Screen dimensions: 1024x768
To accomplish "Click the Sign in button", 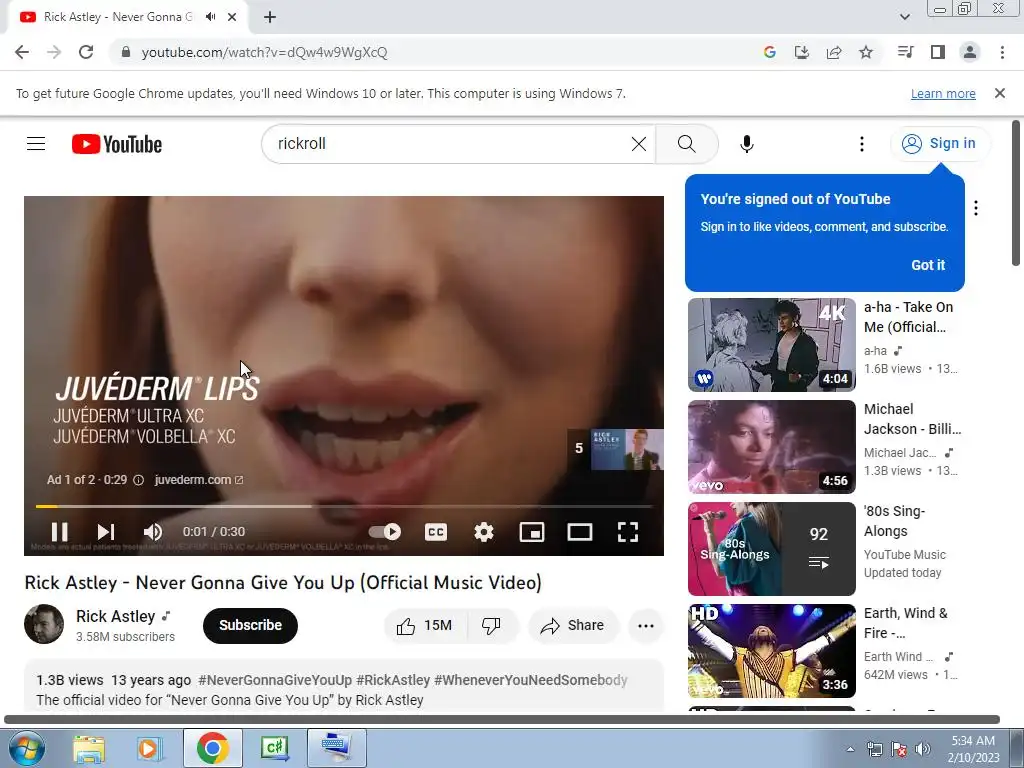I will (x=940, y=144).
